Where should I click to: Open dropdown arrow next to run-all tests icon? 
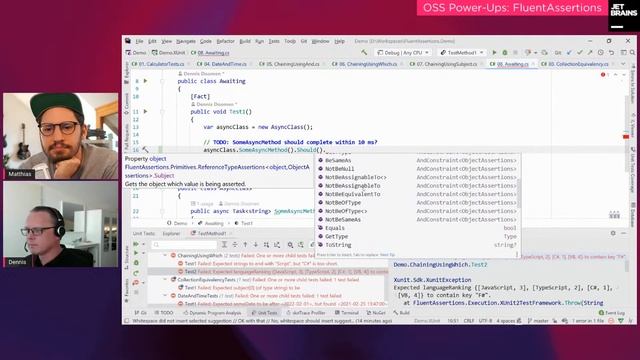click(143, 244)
